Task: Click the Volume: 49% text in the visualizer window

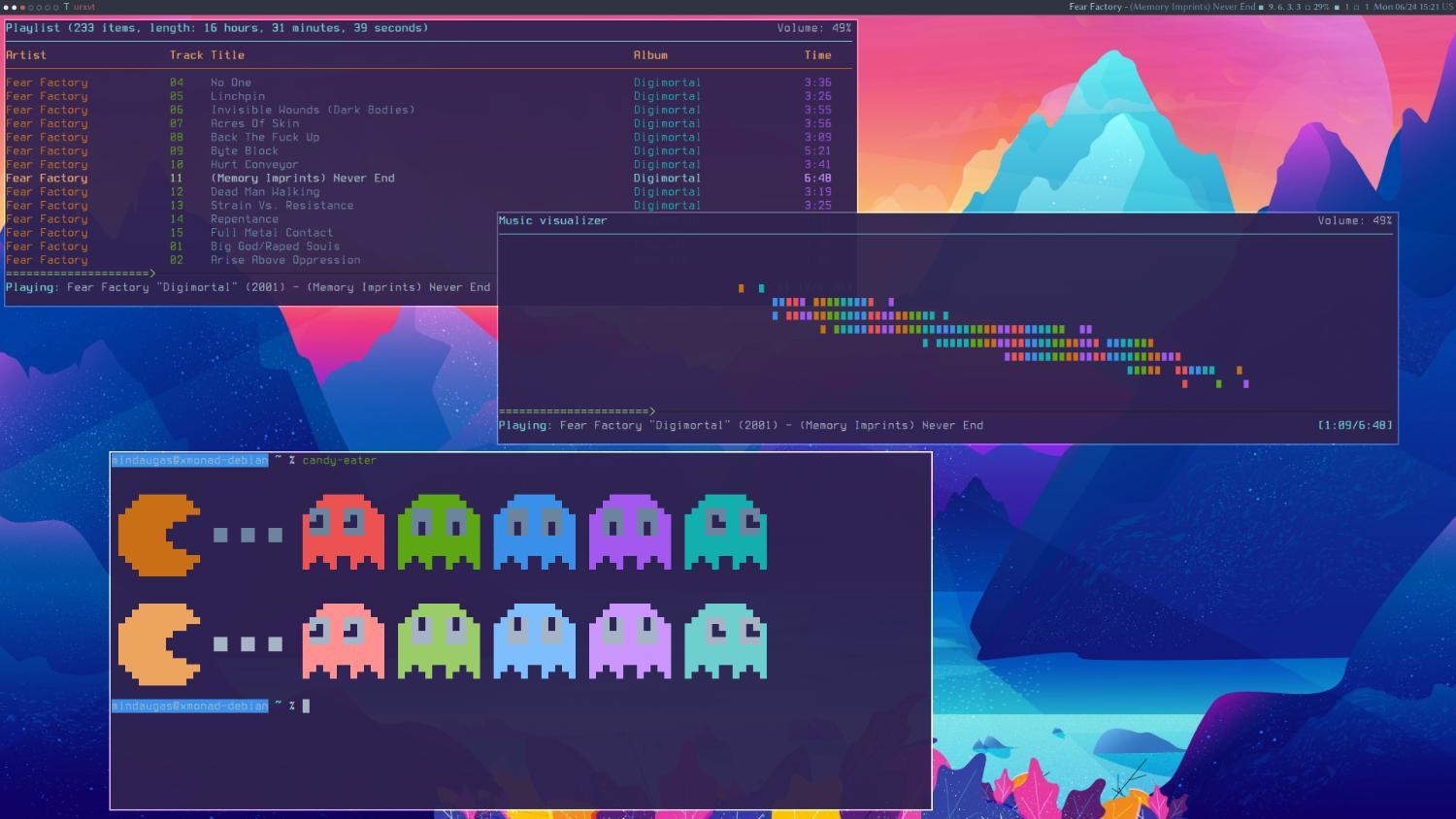Action: click(x=1355, y=220)
